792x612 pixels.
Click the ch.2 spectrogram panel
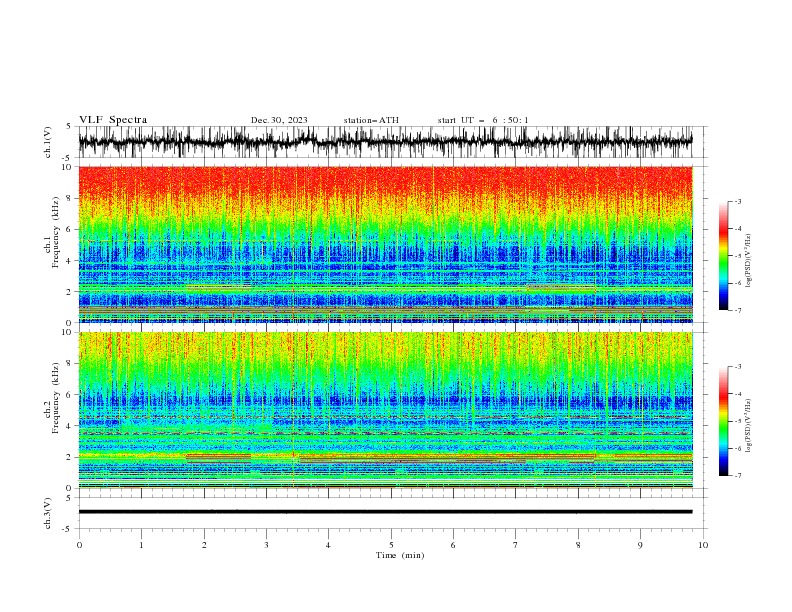[385, 410]
